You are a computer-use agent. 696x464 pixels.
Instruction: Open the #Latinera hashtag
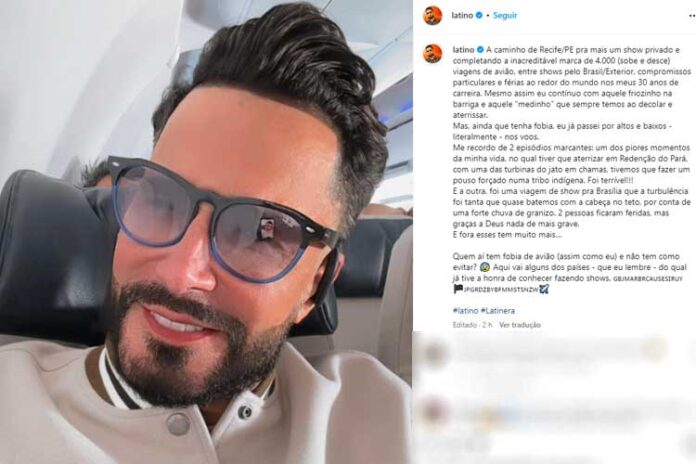(498, 311)
